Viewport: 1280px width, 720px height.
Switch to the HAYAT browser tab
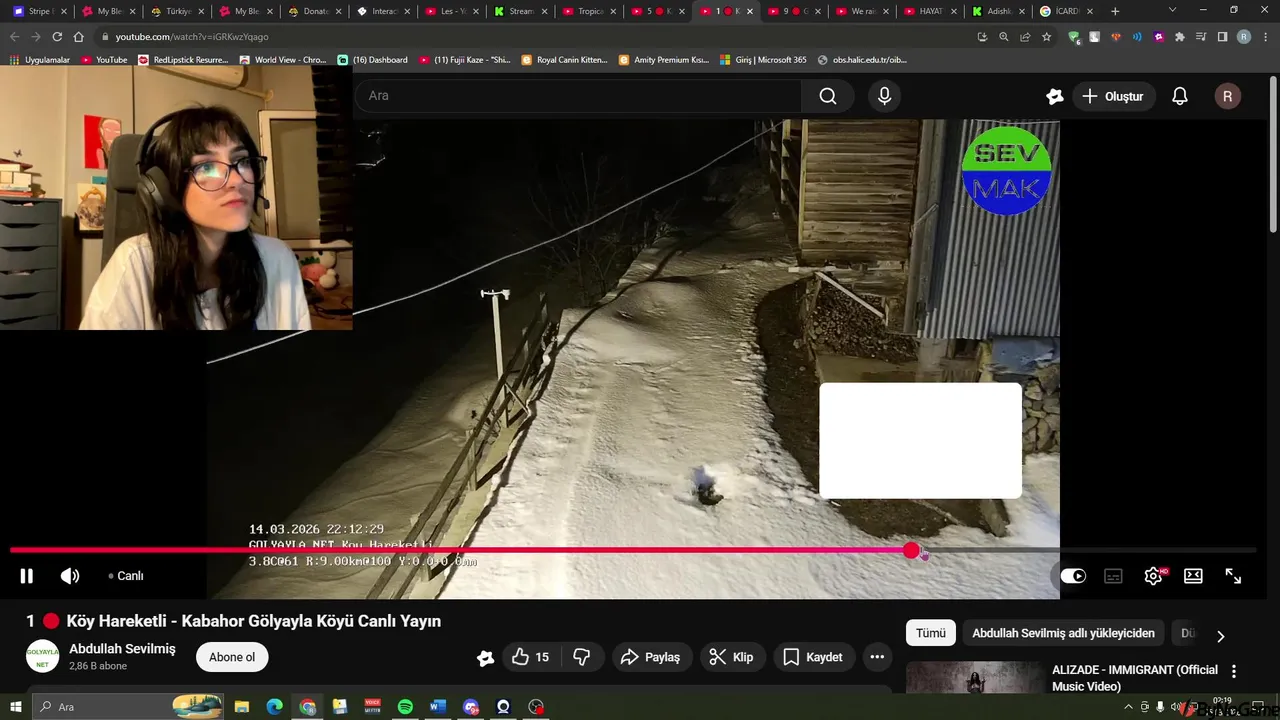931,11
